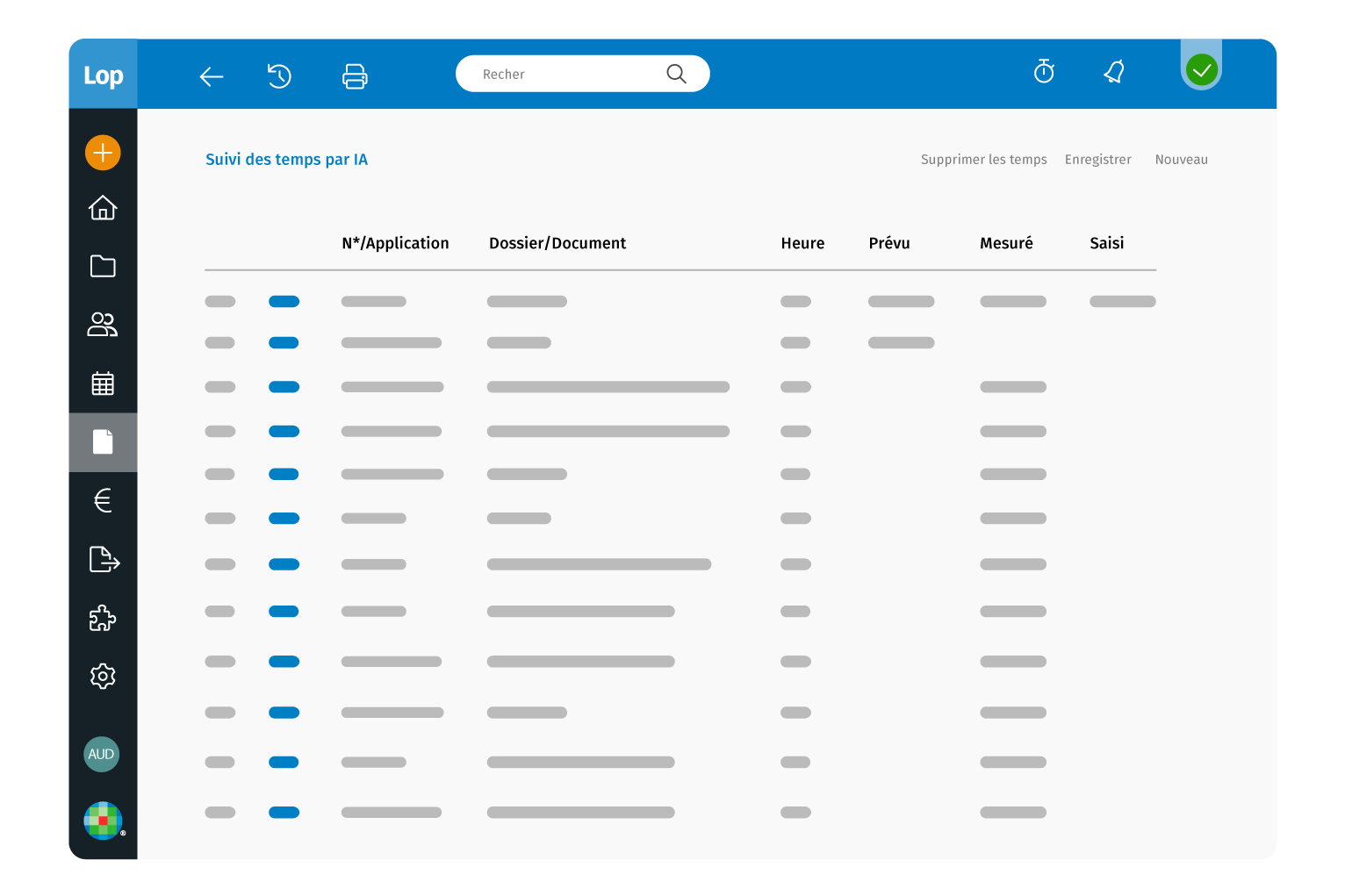
Task: Click the green checkmark status badge
Action: (1201, 69)
